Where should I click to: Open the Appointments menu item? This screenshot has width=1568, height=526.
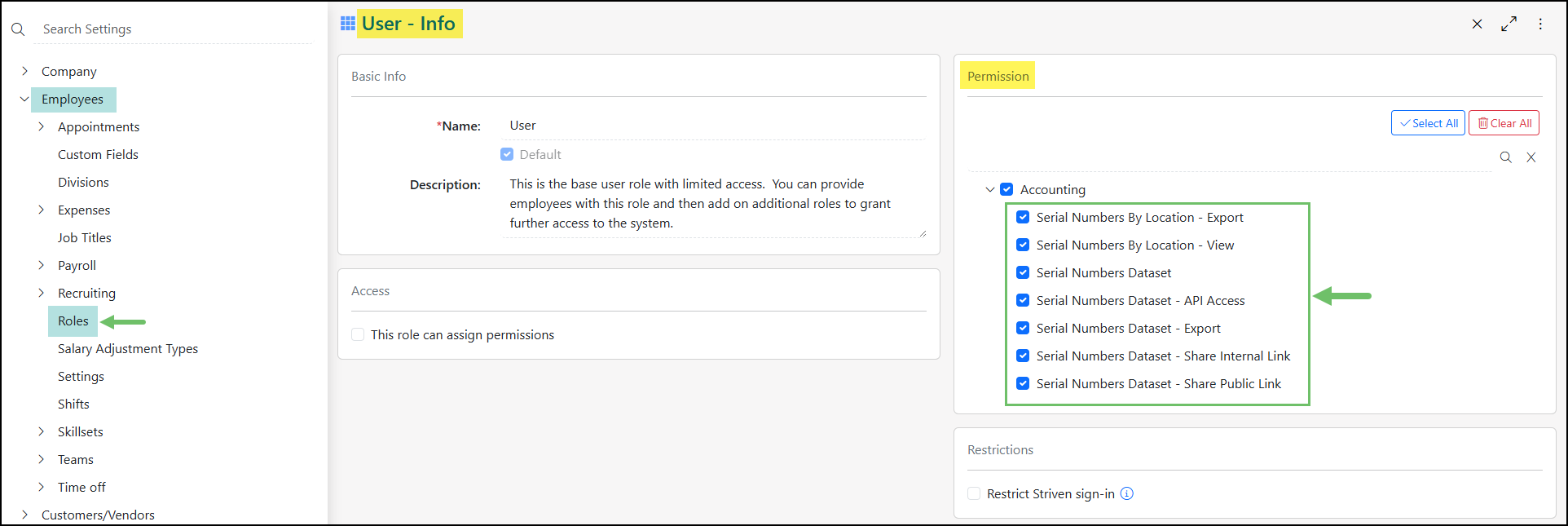point(99,126)
